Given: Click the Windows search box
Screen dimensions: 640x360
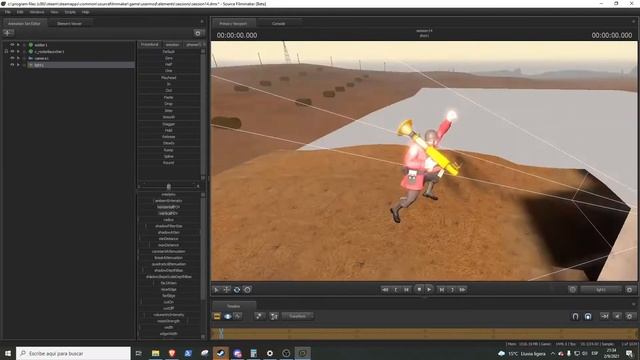Looking at the screenshot, I should pyautogui.click(x=73, y=353).
